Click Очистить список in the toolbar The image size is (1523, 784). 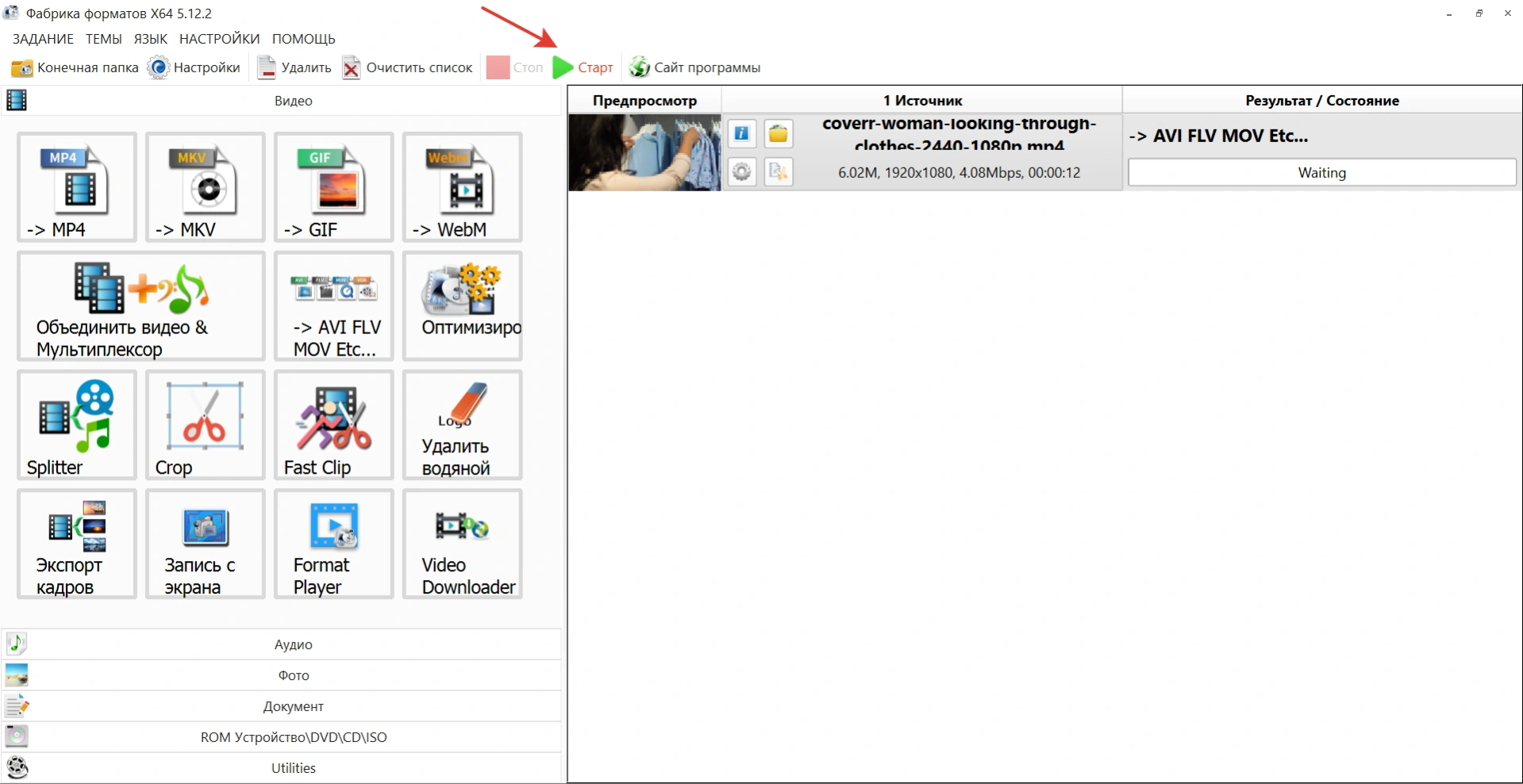(408, 67)
